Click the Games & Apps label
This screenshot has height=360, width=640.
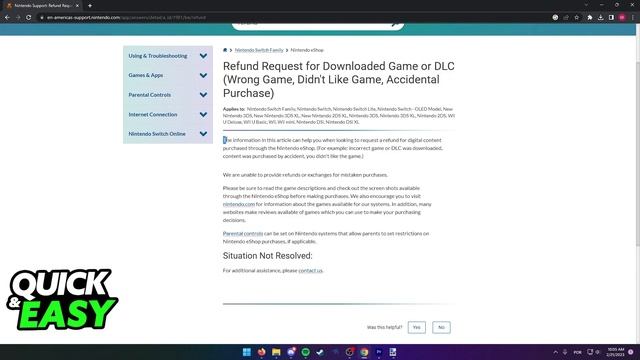(x=146, y=76)
